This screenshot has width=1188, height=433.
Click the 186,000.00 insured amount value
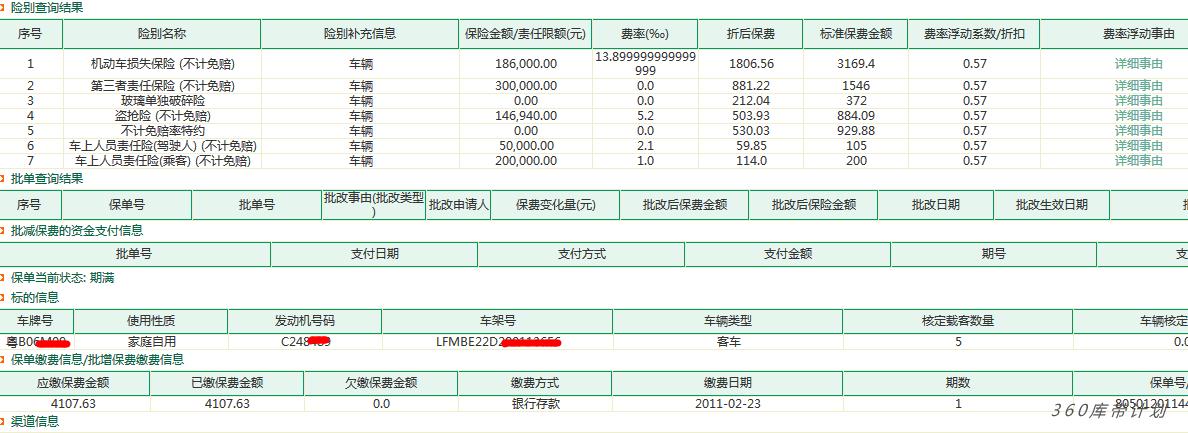pos(525,64)
